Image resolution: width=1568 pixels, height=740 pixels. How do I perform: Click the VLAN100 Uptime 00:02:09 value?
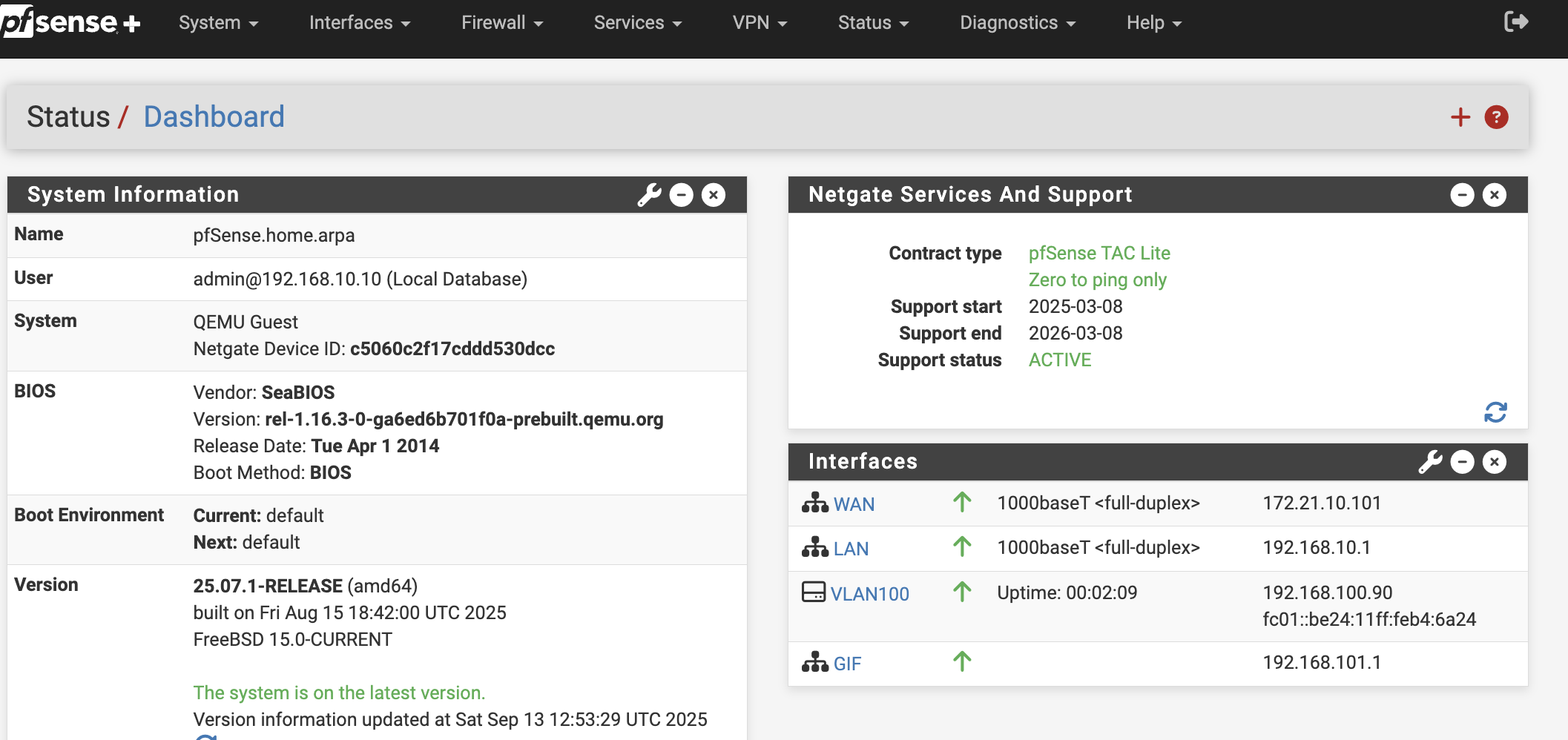point(1067,593)
